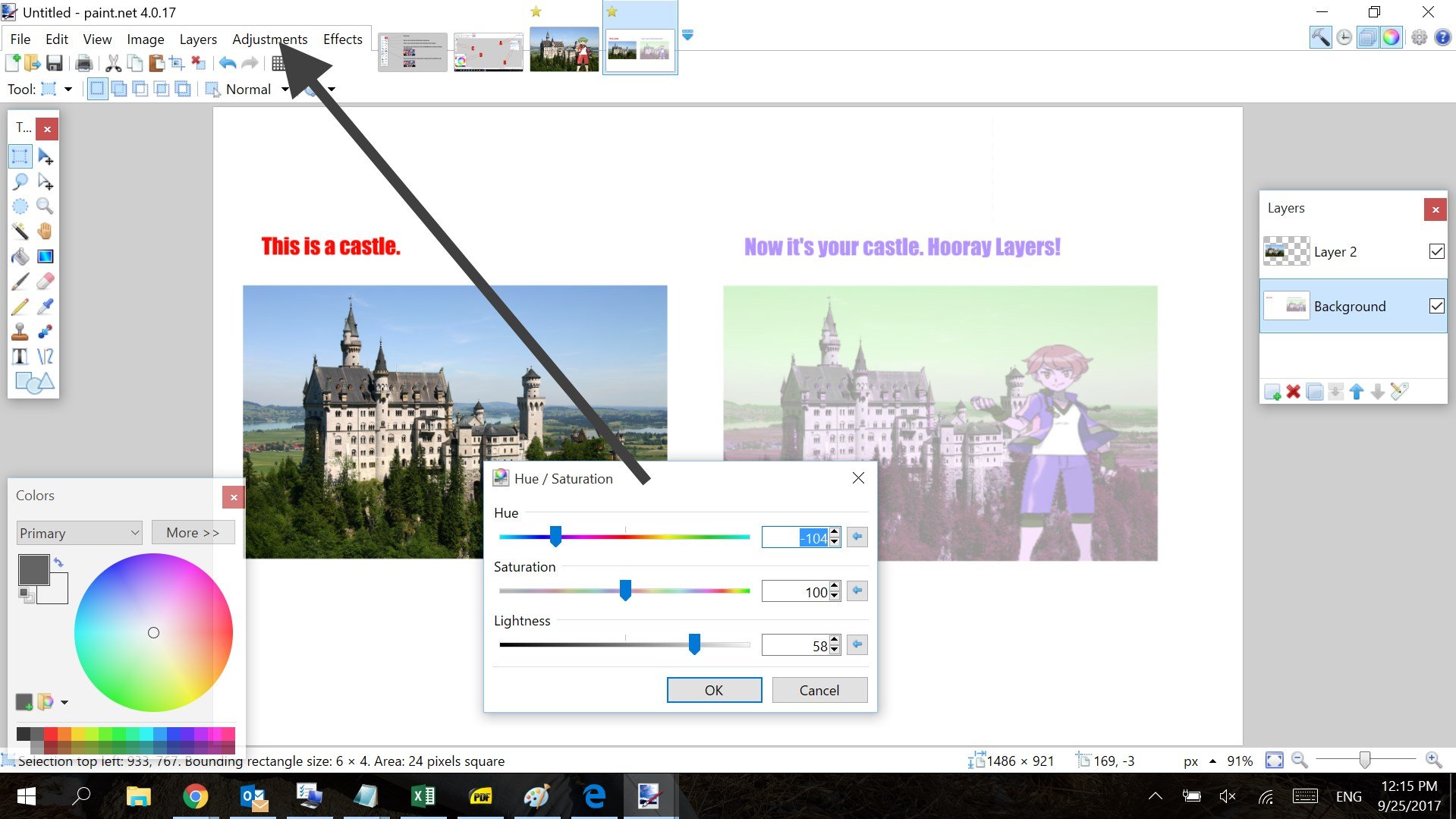
Task: Choose Exclude (subtract) selection mode
Action: pos(140,89)
